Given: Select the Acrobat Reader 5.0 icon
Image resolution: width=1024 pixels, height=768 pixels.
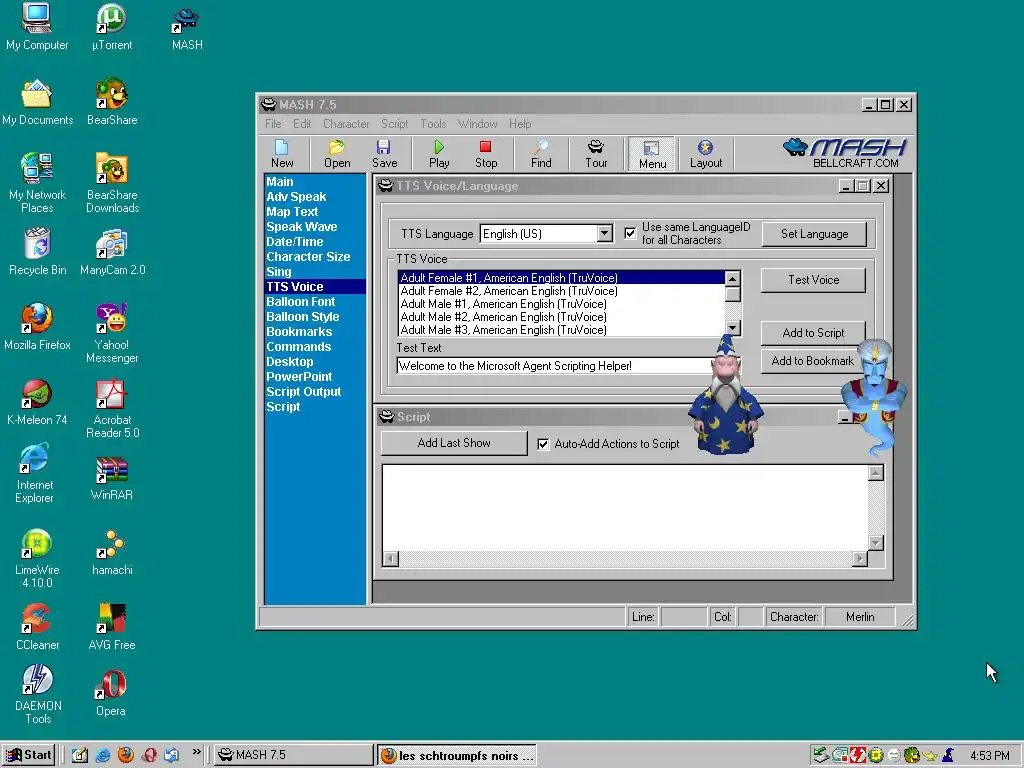Looking at the screenshot, I should click(112, 408).
